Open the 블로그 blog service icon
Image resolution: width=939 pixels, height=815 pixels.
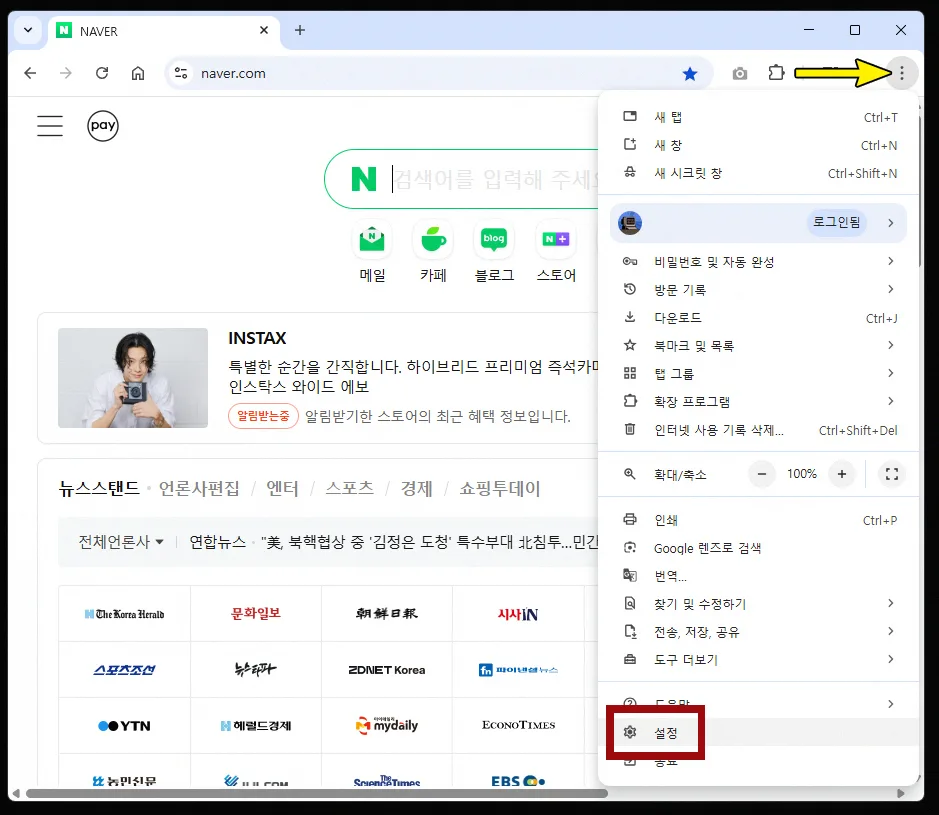pos(494,240)
